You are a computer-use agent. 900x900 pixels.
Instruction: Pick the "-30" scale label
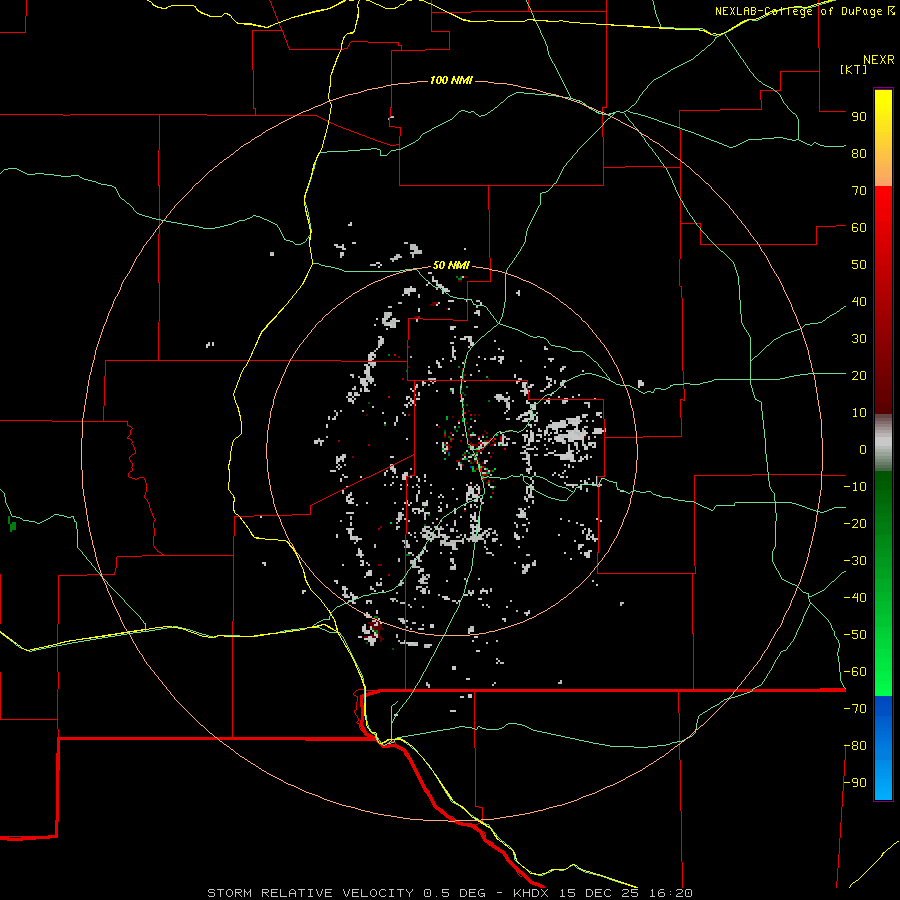coord(855,561)
